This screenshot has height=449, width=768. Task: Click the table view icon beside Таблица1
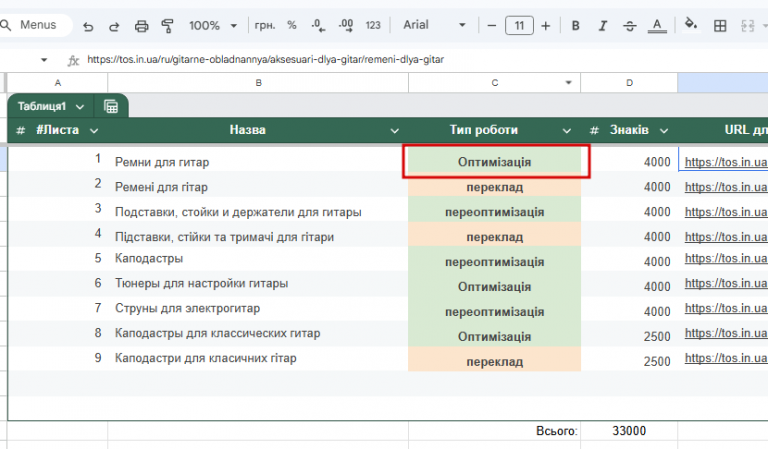111,106
